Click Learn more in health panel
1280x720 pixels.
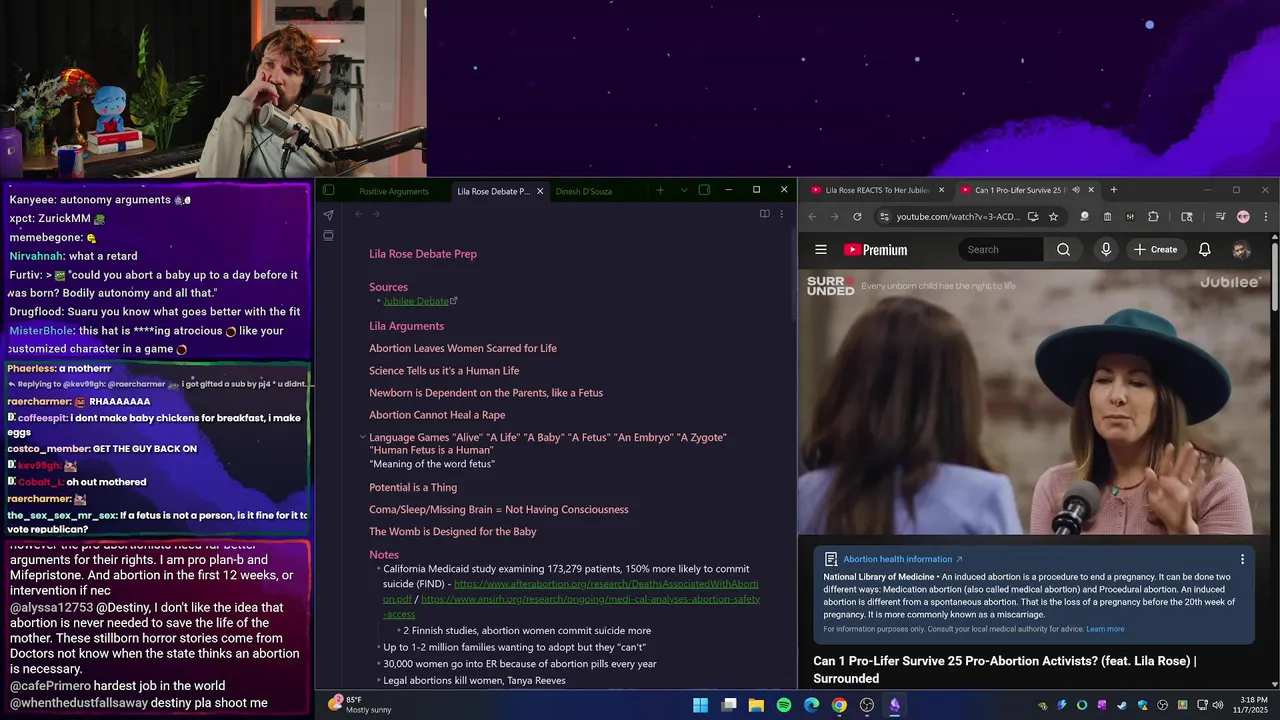coord(1105,629)
